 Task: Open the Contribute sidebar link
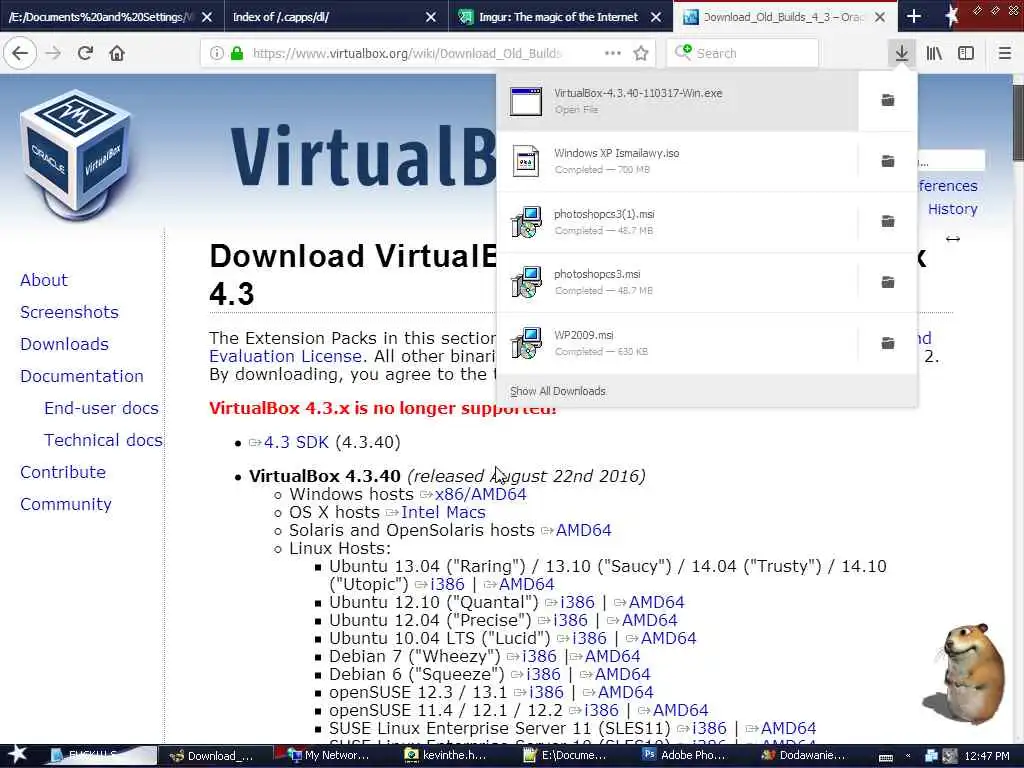pos(63,472)
